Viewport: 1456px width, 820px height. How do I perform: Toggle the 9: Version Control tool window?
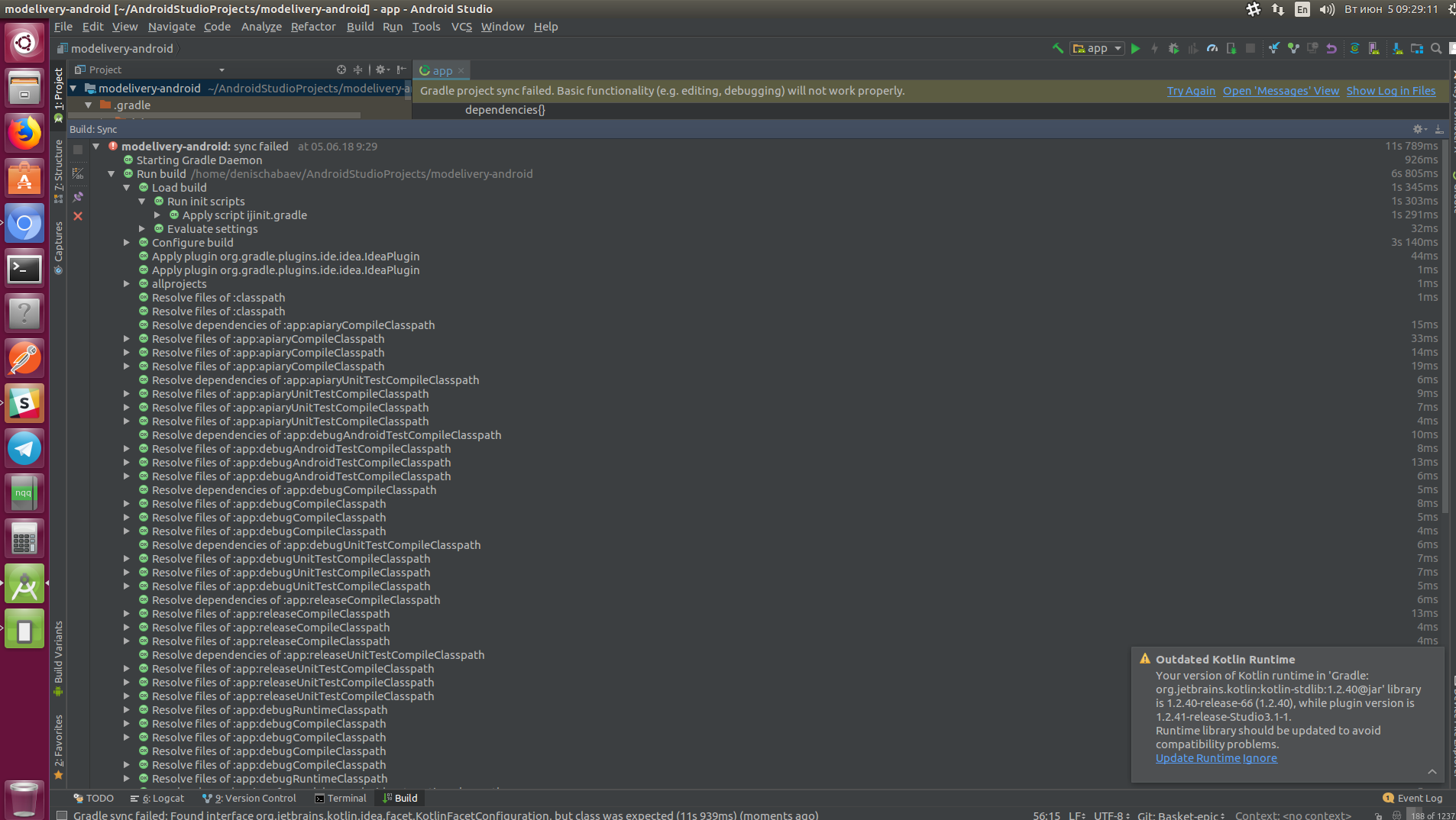(x=249, y=798)
